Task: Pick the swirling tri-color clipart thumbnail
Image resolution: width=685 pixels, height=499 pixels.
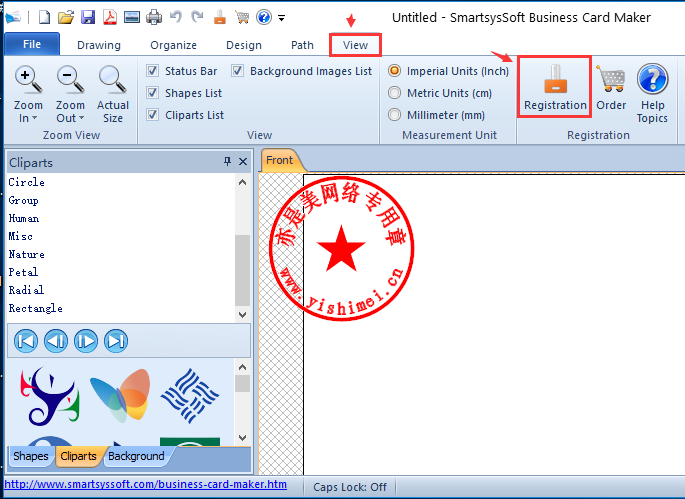Action: (x=50, y=396)
